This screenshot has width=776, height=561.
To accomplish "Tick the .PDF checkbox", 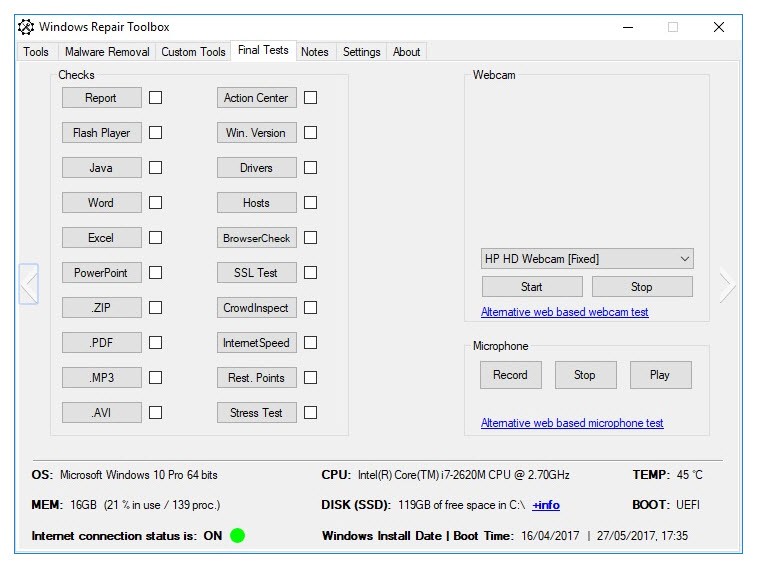I will (x=155, y=342).
